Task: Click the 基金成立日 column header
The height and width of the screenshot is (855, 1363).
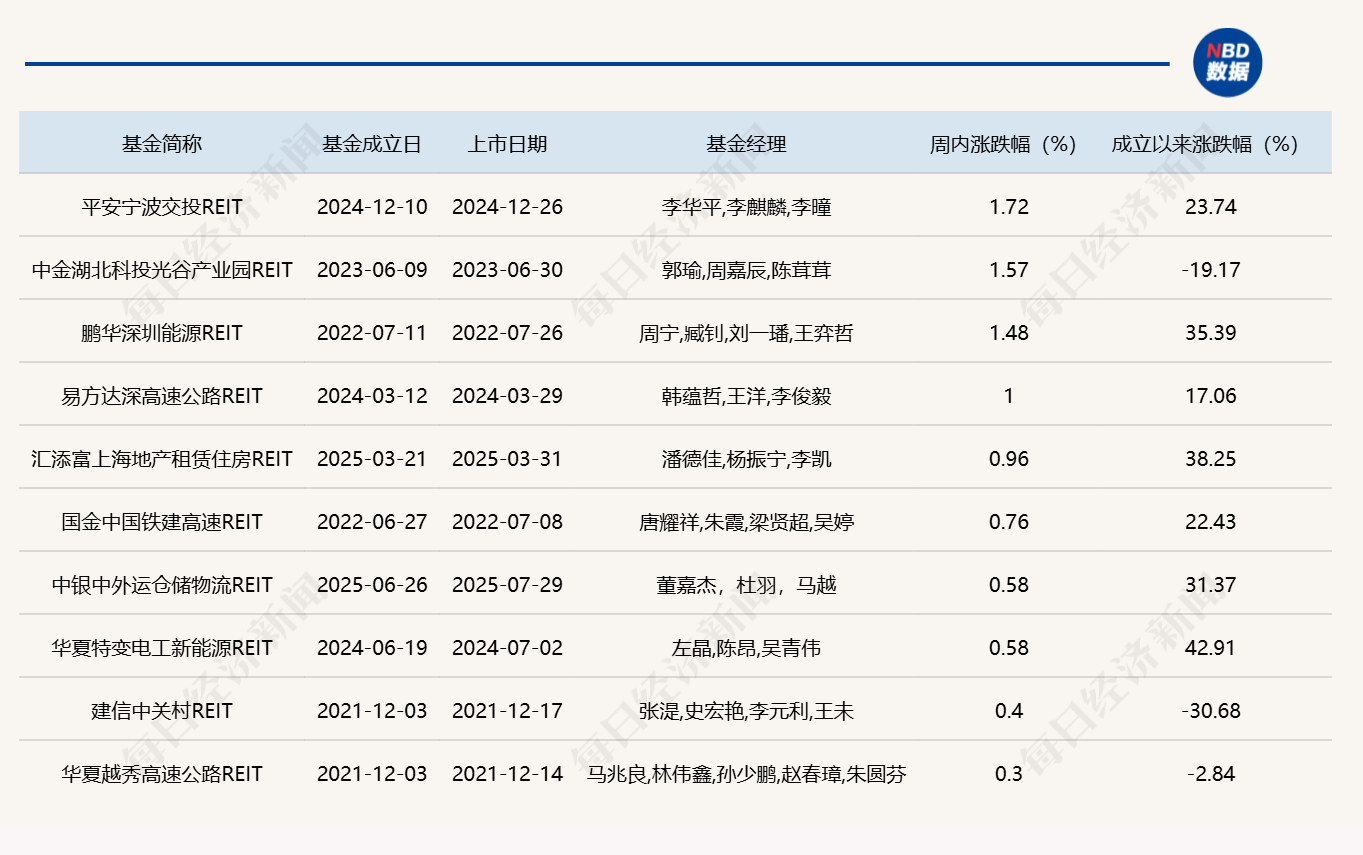Action: [372, 144]
